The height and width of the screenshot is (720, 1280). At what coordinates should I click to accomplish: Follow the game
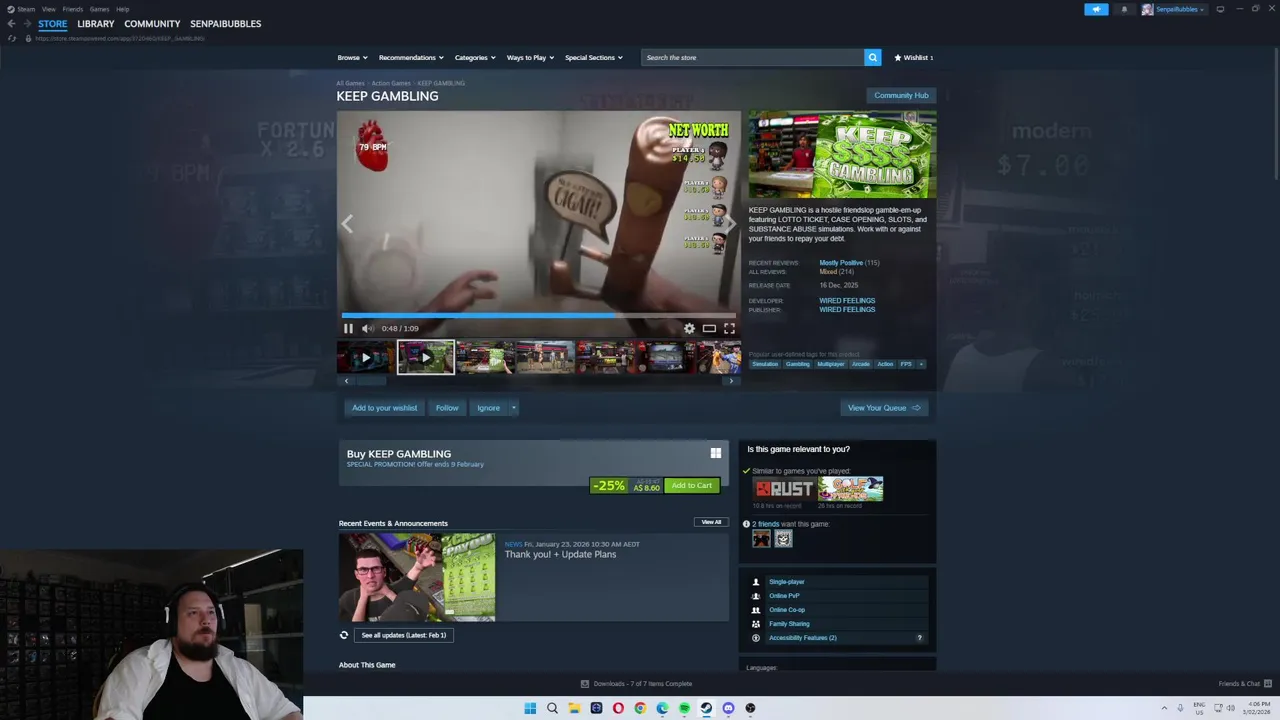click(447, 408)
